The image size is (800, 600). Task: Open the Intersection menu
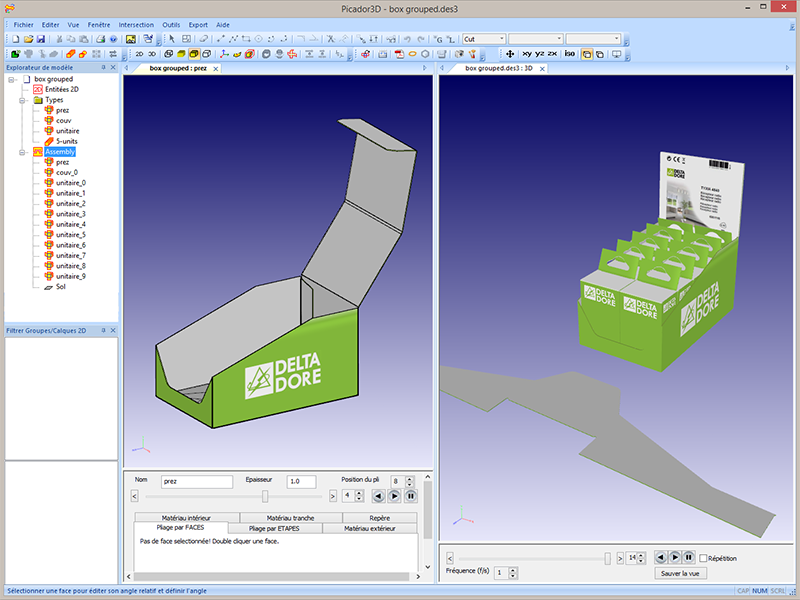coord(136,23)
